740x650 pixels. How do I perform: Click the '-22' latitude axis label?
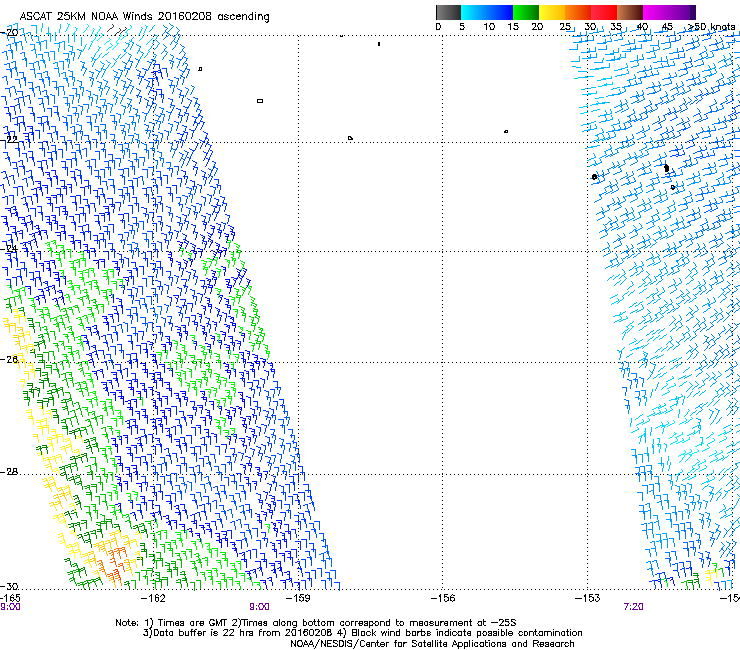pyautogui.click(x=9, y=139)
